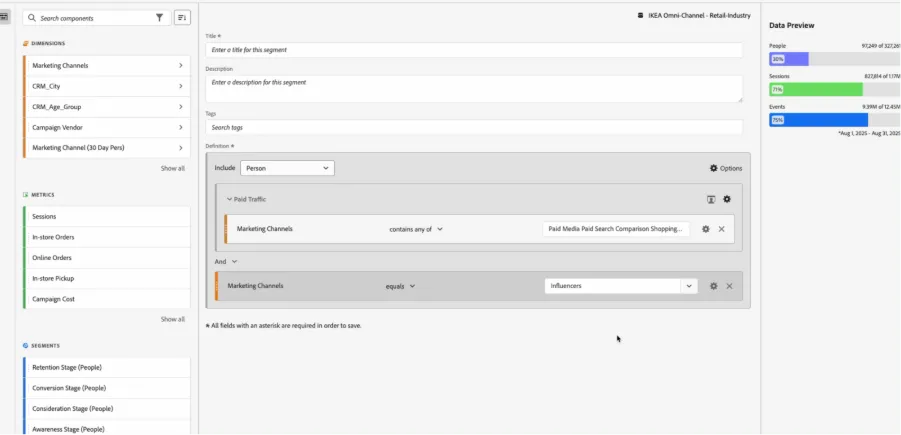This screenshot has width=901, height=435.
Task: Open gear for Influencers rule
Action: pyautogui.click(x=714, y=286)
